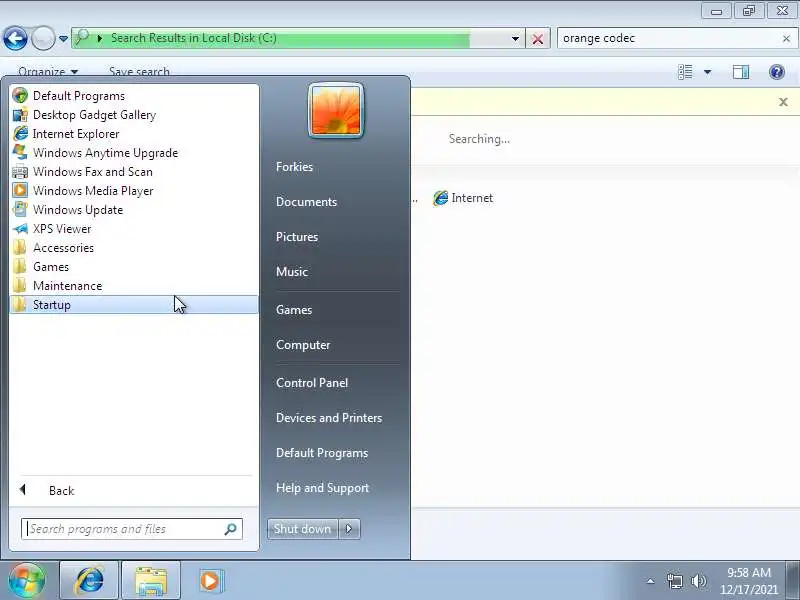
Task: Click Save search in toolbar
Action: pyautogui.click(x=139, y=71)
